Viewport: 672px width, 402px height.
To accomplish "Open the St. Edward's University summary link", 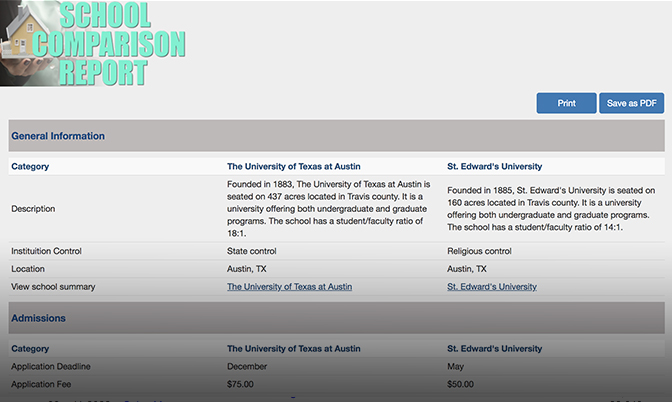I will pyautogui.click(x=491, y=287).
